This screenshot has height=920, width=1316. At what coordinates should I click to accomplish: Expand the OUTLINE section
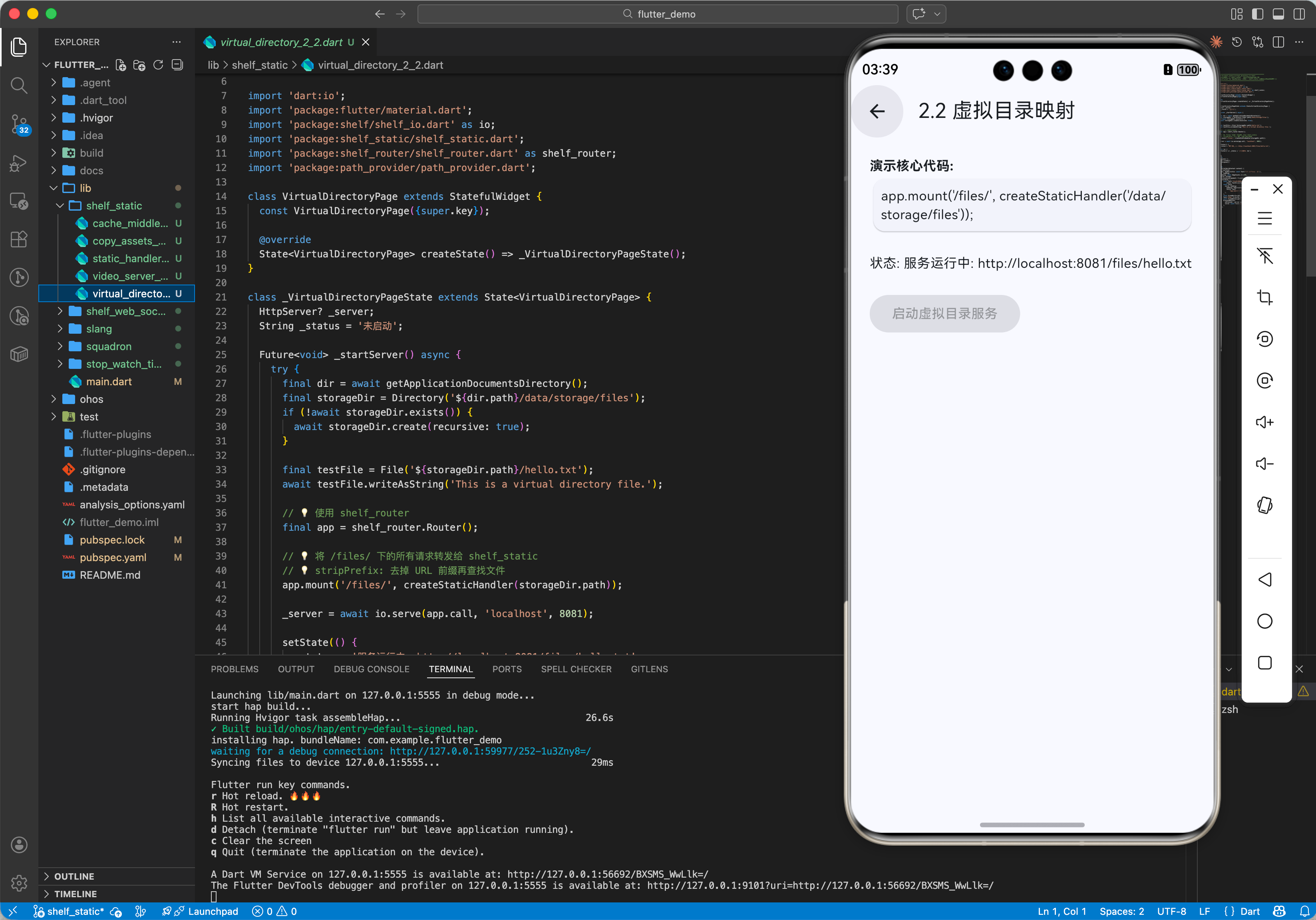click(x=74, y=876)
